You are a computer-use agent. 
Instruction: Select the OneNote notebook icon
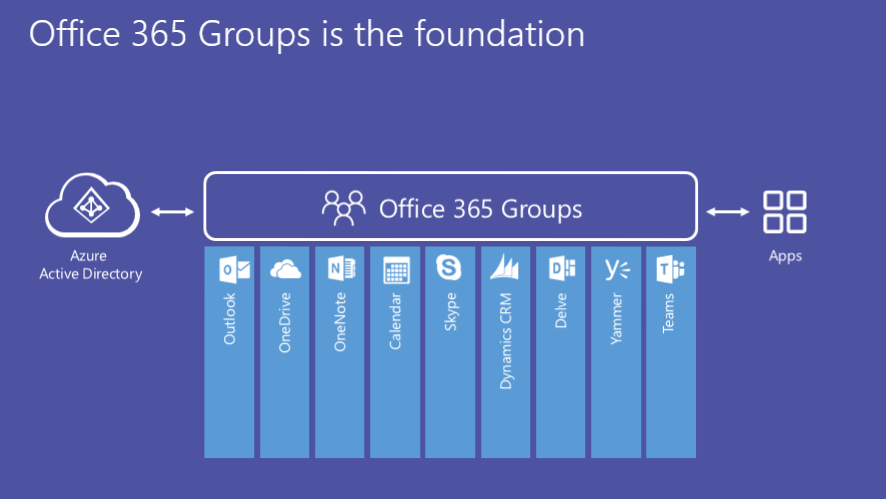pos(341,268)
